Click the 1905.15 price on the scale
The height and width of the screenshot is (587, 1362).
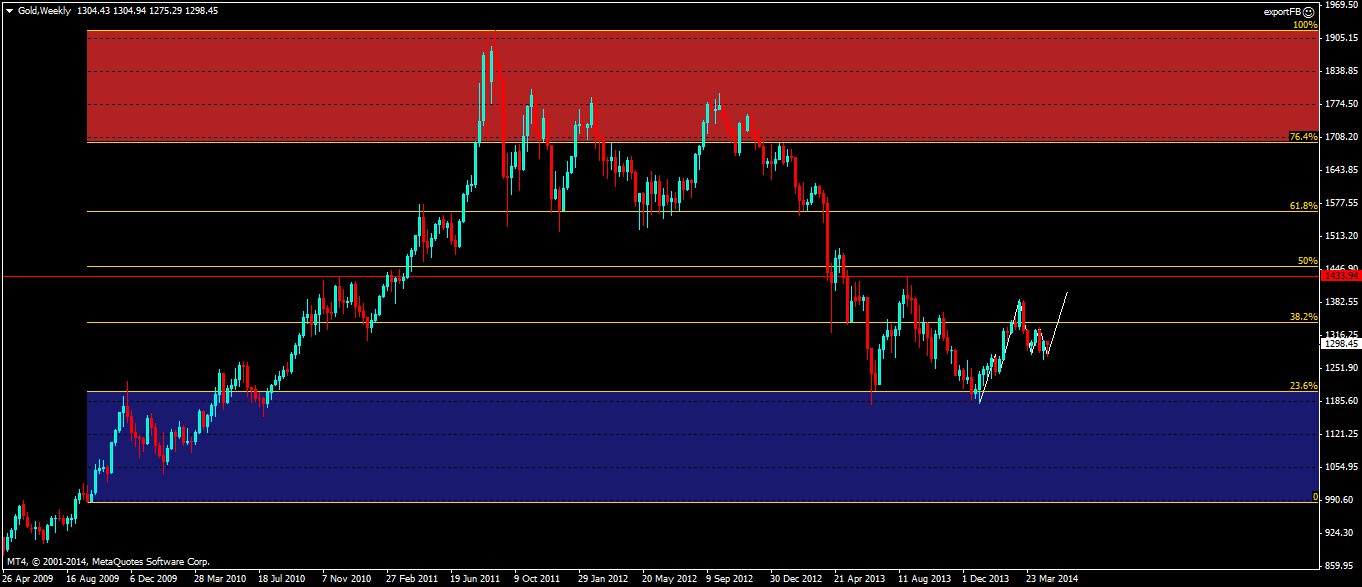coord(1340,38)
